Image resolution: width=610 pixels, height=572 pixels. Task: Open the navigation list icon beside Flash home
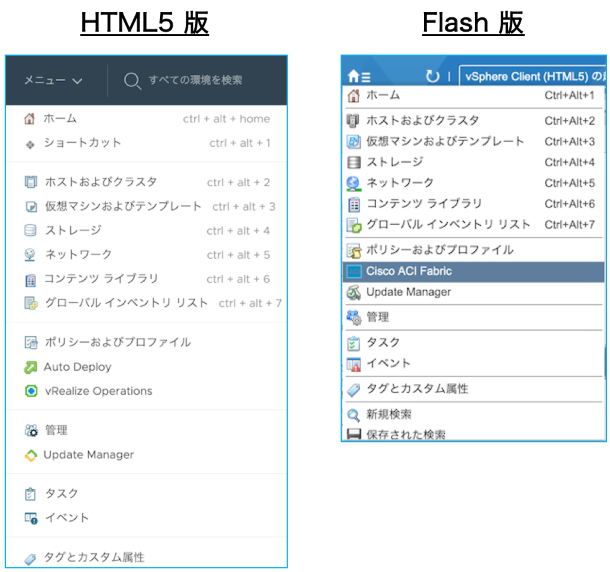point(366,77)
